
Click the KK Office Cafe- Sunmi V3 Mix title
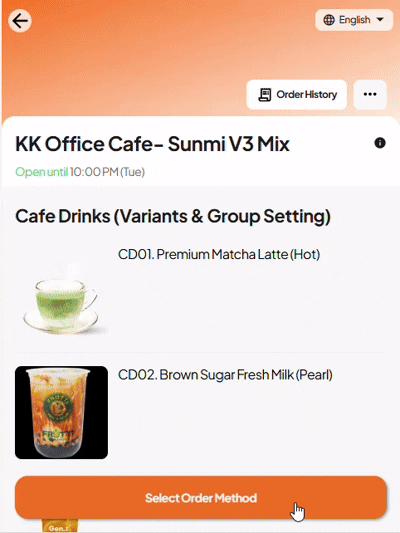[x=152, y=144]
